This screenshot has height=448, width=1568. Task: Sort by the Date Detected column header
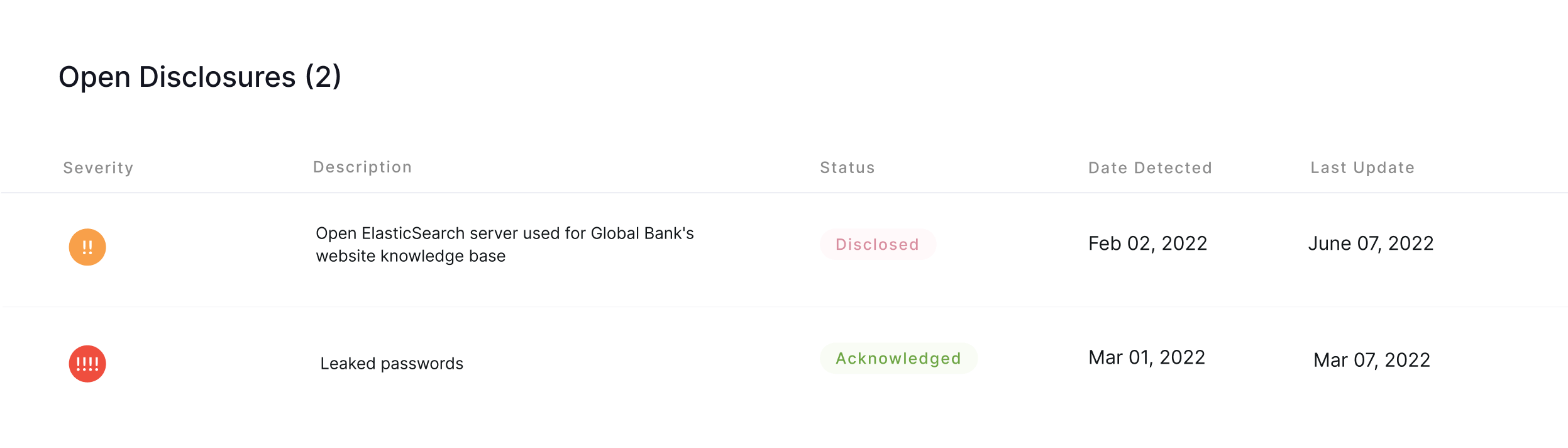(x=1150, y=168)
